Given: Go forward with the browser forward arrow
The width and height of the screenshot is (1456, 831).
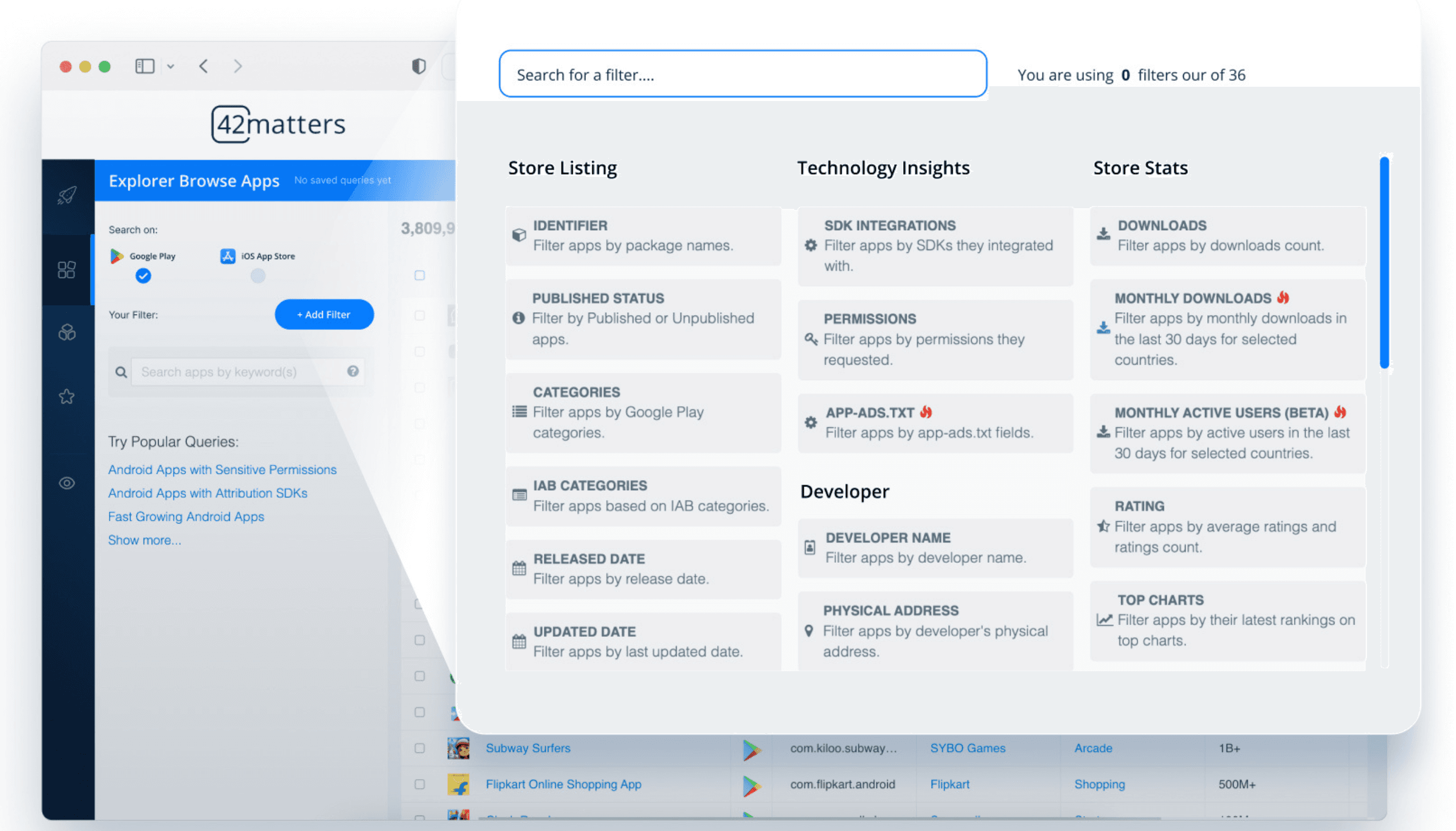Looking at the screenshot, I should pyautogui.click(x=238, y=66).
